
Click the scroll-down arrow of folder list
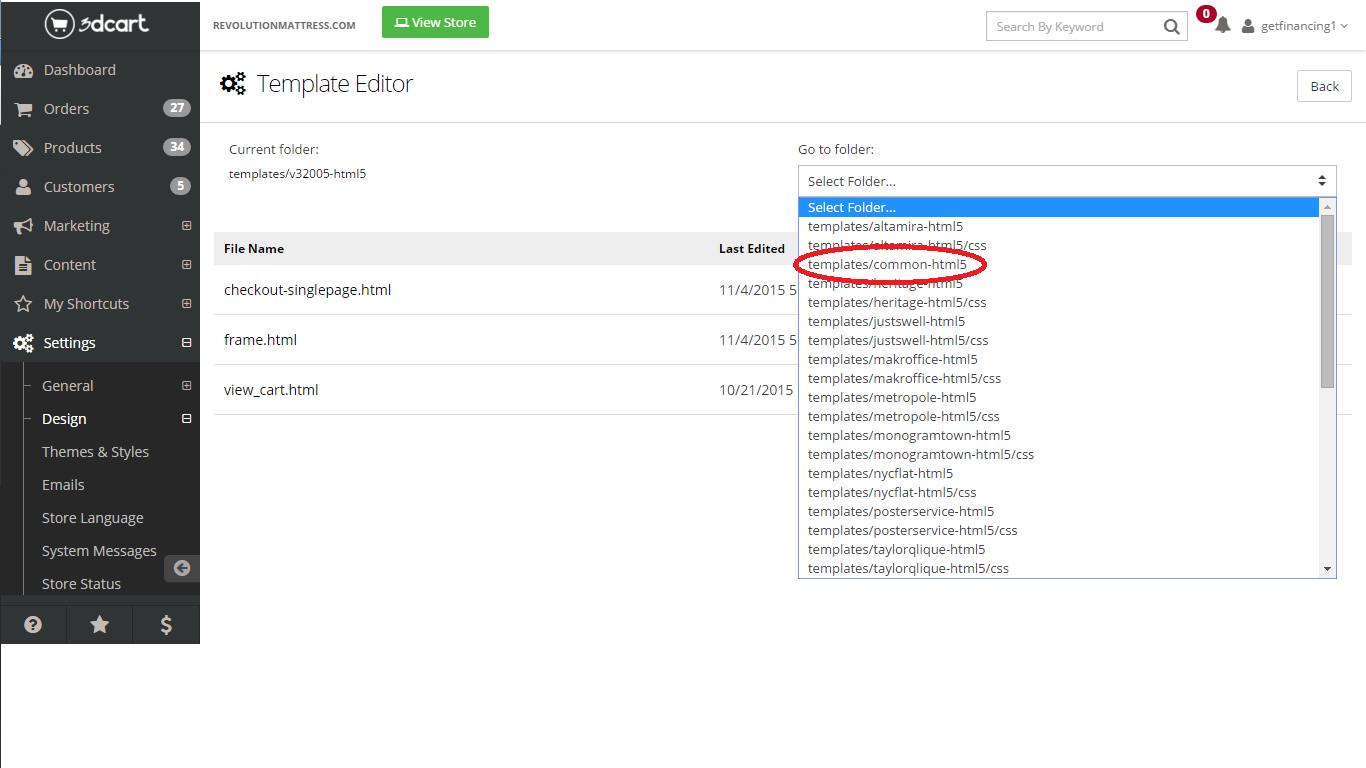1328,569
